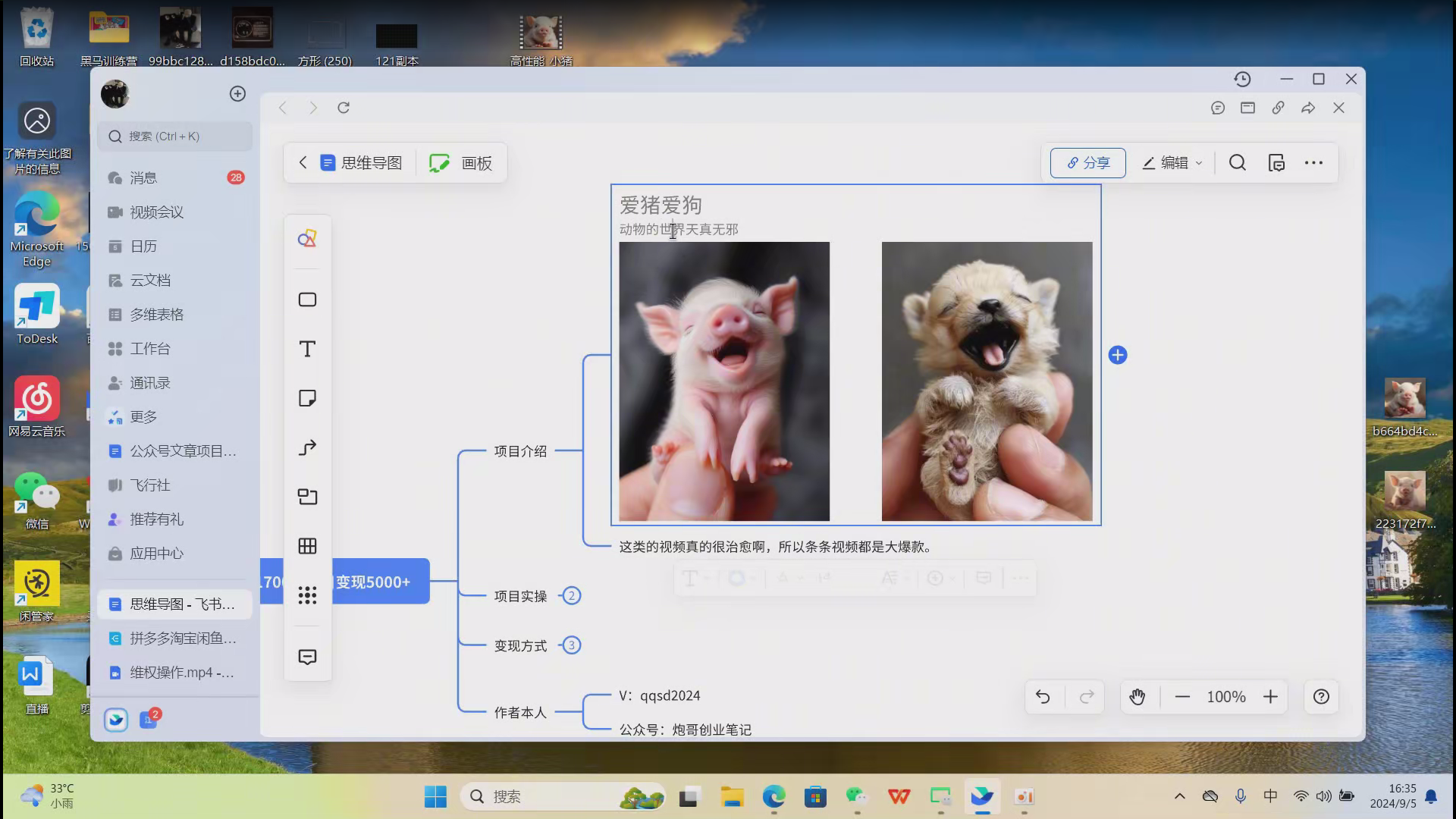1456x819 pixels.
Task: Open the 飞行社 sidebar item
Action: coord(175,485)
